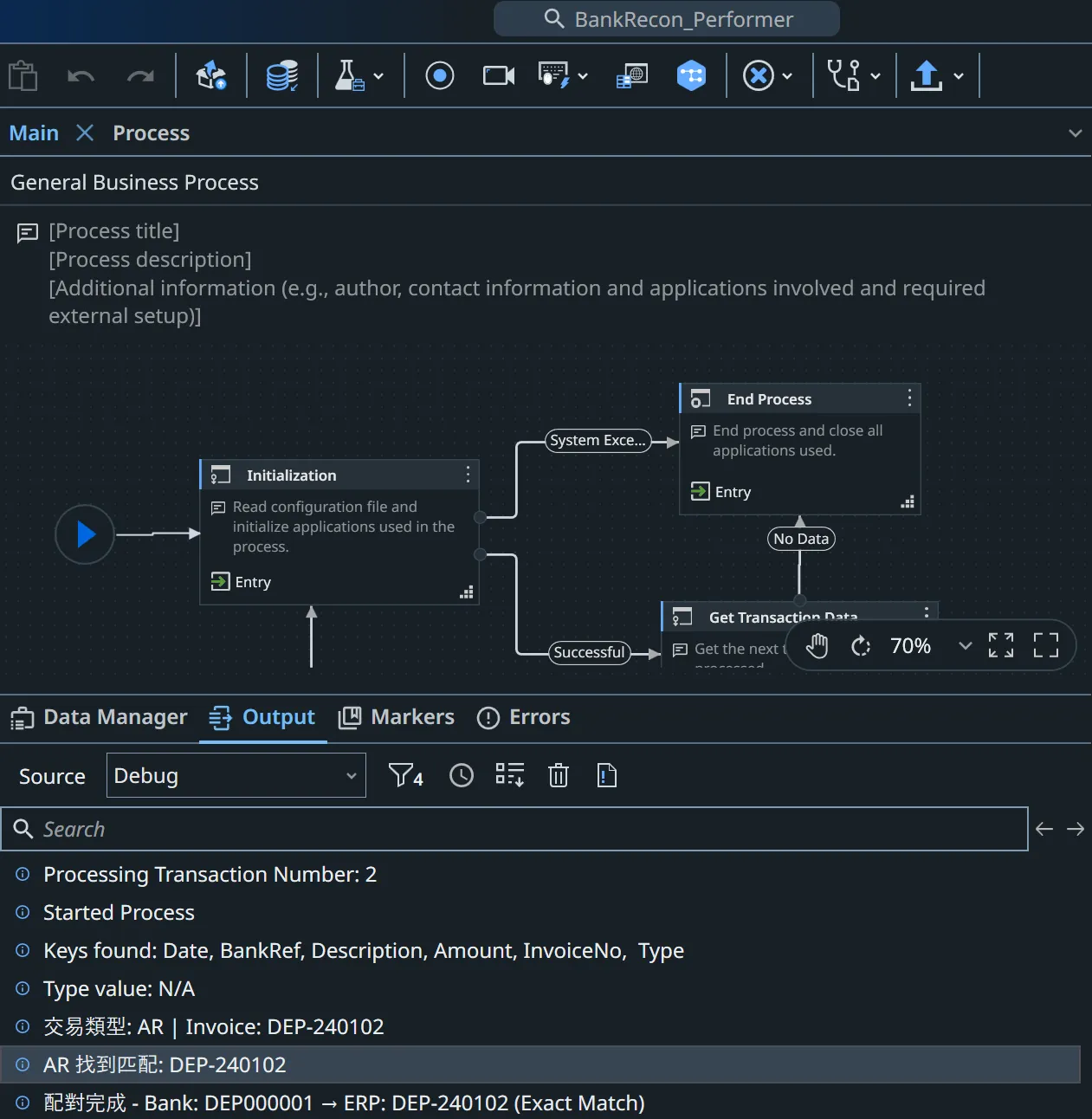Image resolution: width=1092 pixels, height=1119 pixels.
Task: Export the log as a report file
Action: tap(607, 775)
